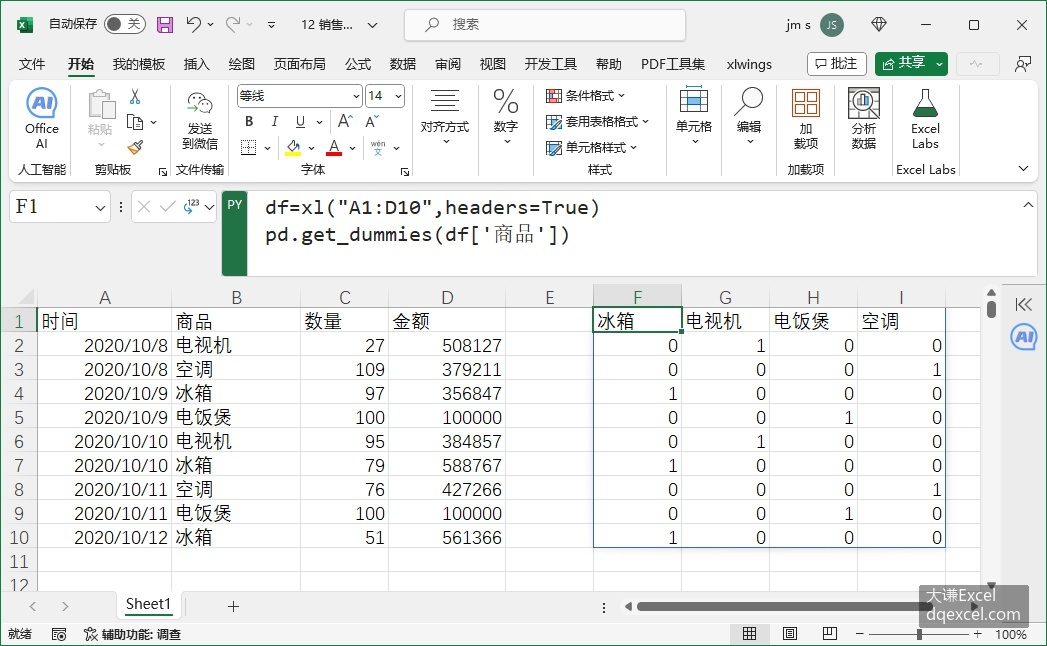Select the Format Painter brush
1047x646 pixels.
tap(135, 147)
